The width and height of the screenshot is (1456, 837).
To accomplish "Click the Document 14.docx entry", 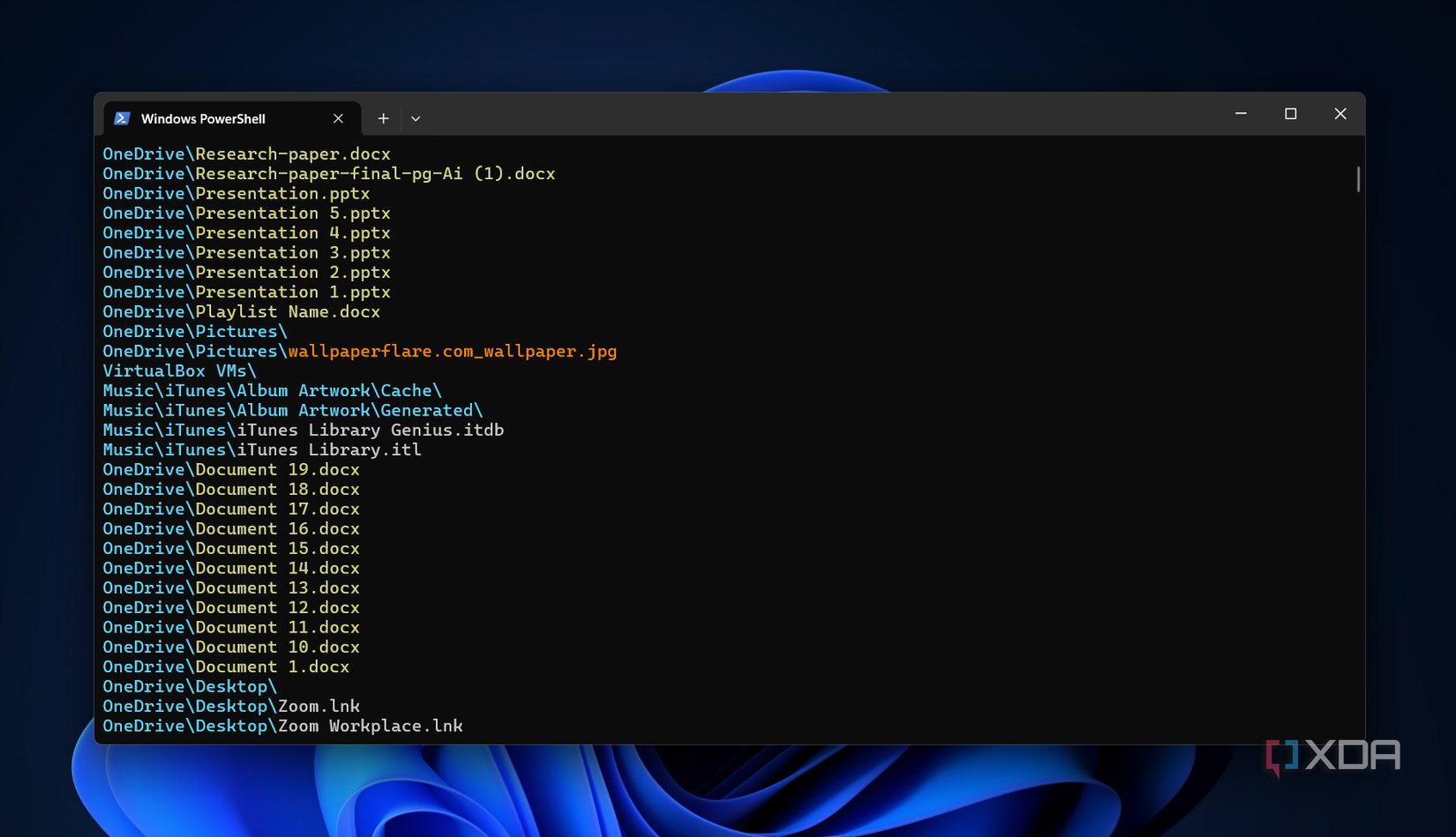I will (x=231, y=568).
